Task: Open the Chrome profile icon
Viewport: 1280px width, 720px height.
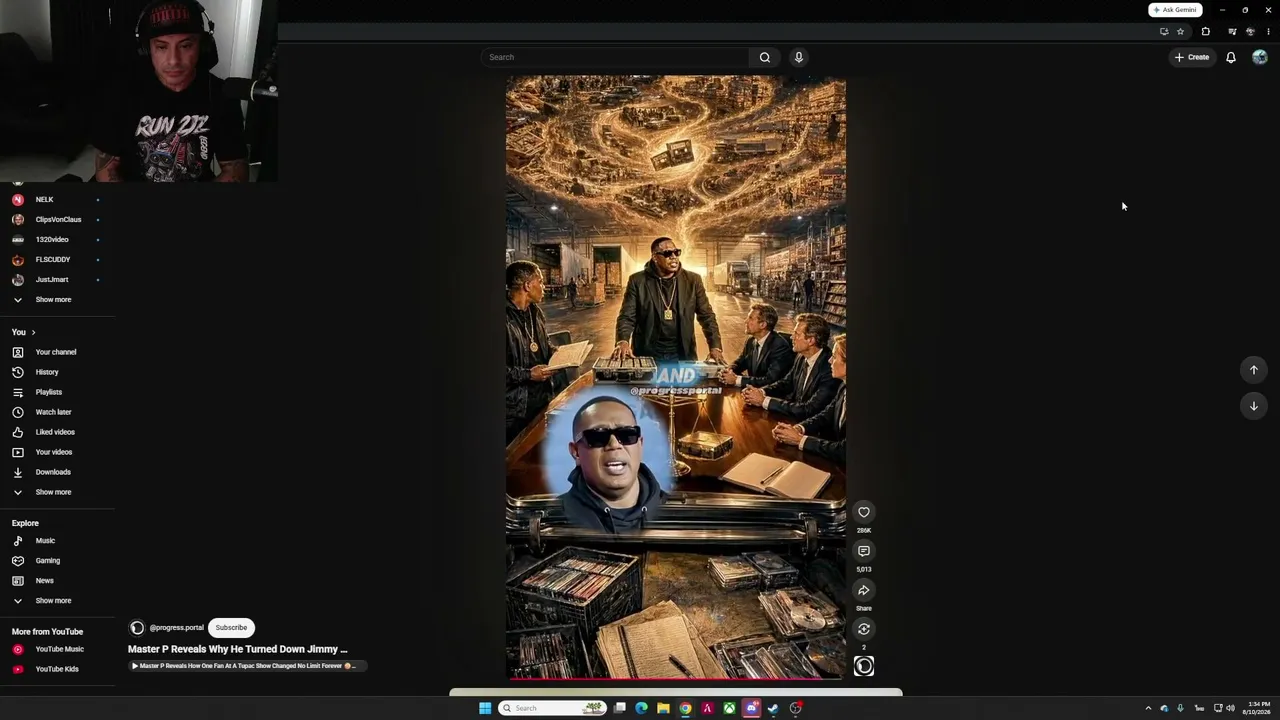Action: [x=1250, y=32]
